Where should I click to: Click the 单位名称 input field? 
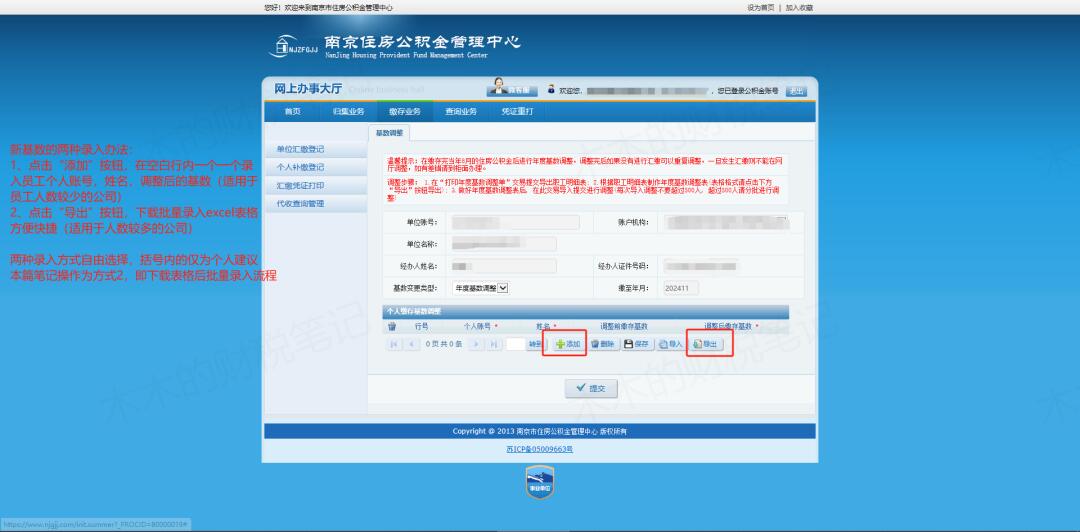tap(503, 244)
